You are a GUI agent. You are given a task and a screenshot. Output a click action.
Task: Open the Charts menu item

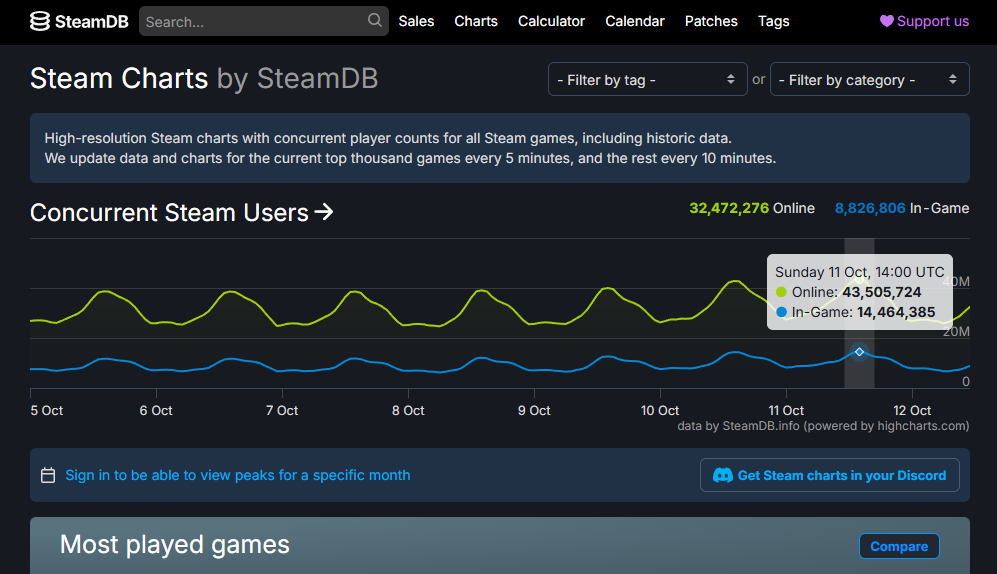coord(476,21)
